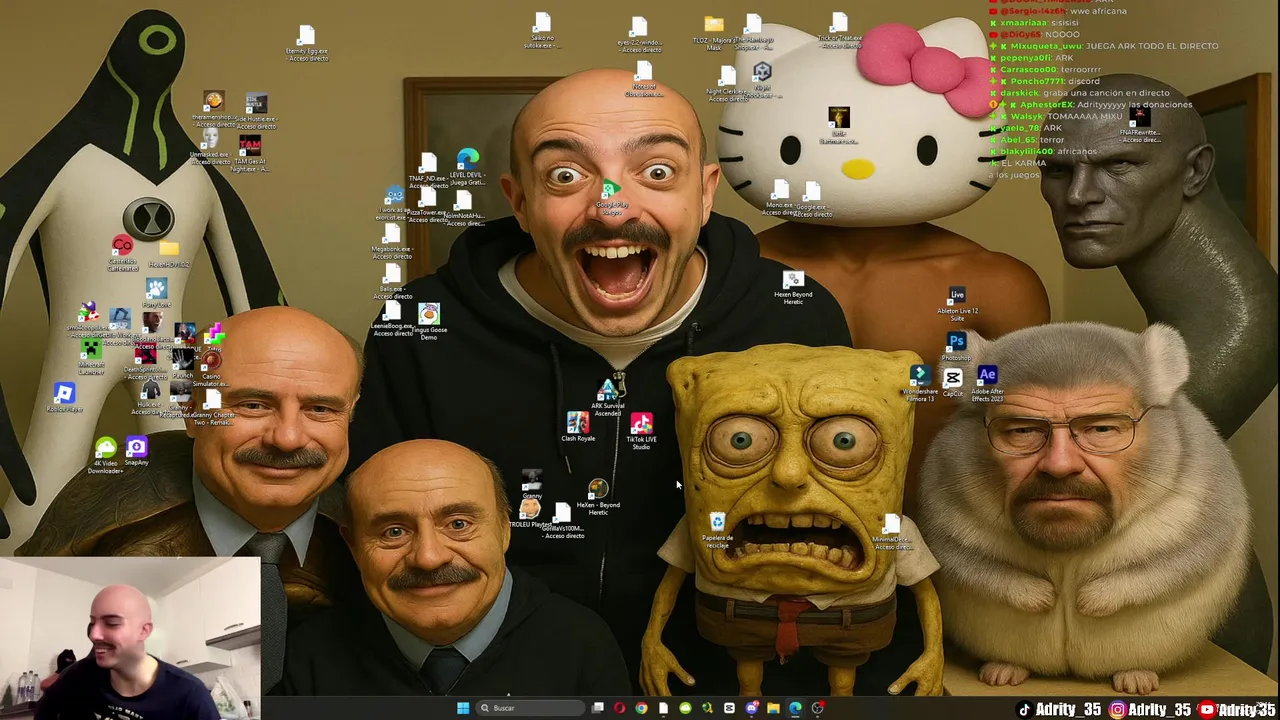Open 4K Video Downloader+
This screenshot has width=1280, height=720.
105,447
